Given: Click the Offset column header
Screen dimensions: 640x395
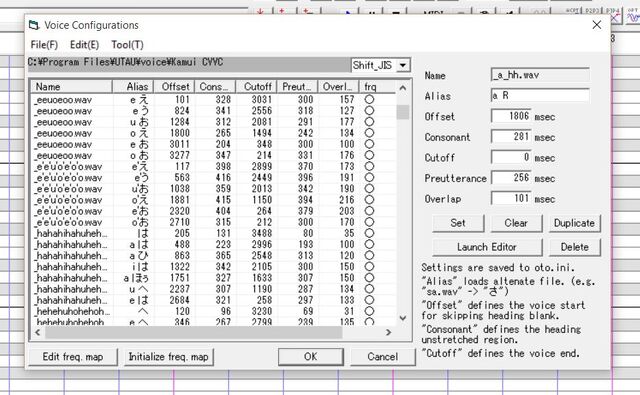Looking at the screenshot, I should pos(174,87).
